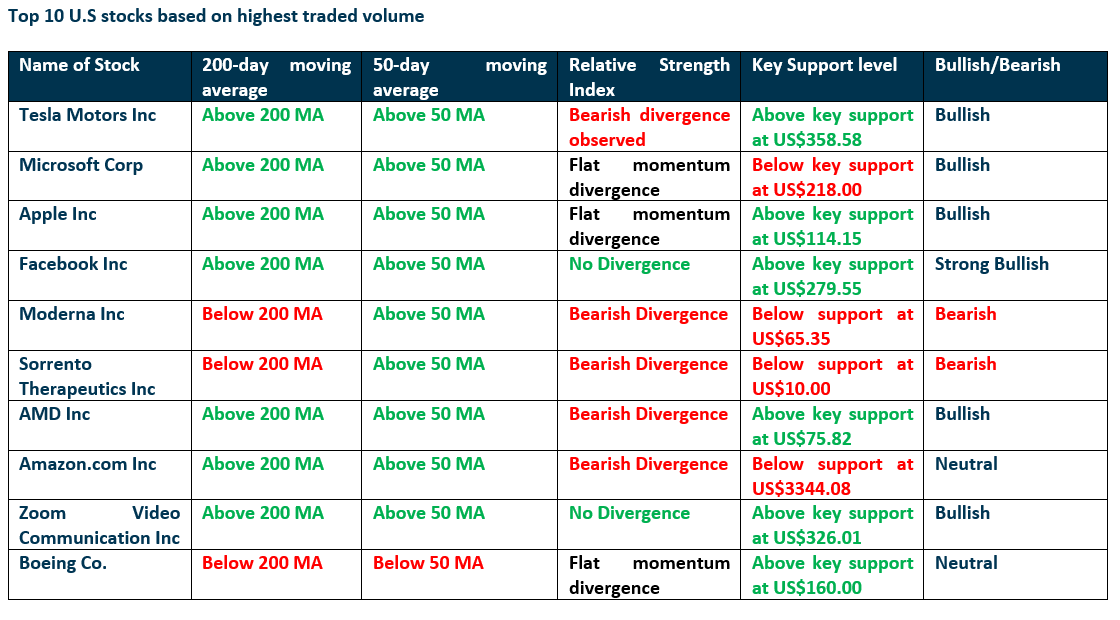Click 'Above key support at US$75.82'
The height and width of the screenshot is (620, 1120).
click(832, 426)
